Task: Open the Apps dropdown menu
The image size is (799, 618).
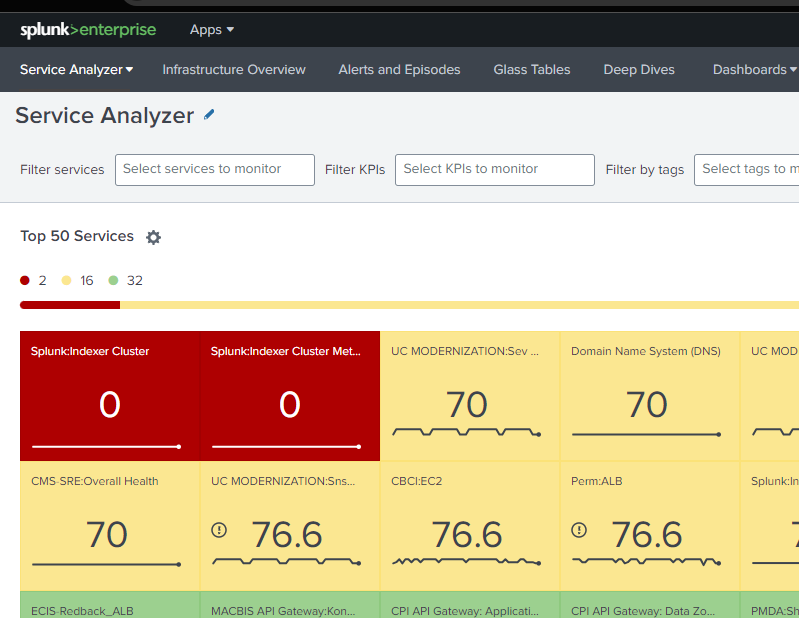Action: tap(211, 30)
